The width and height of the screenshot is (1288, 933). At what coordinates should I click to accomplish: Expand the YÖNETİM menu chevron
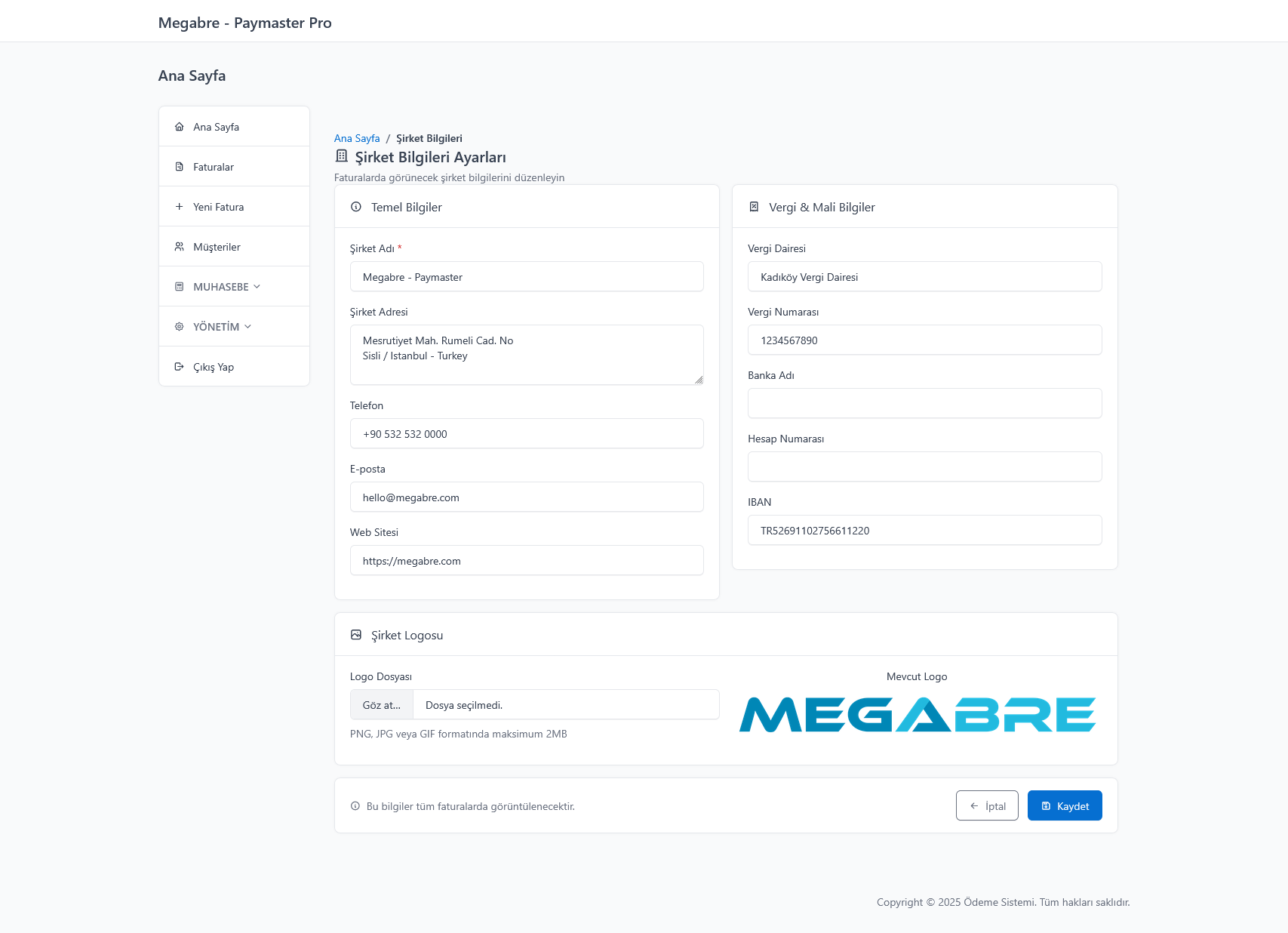coord(247,327)
